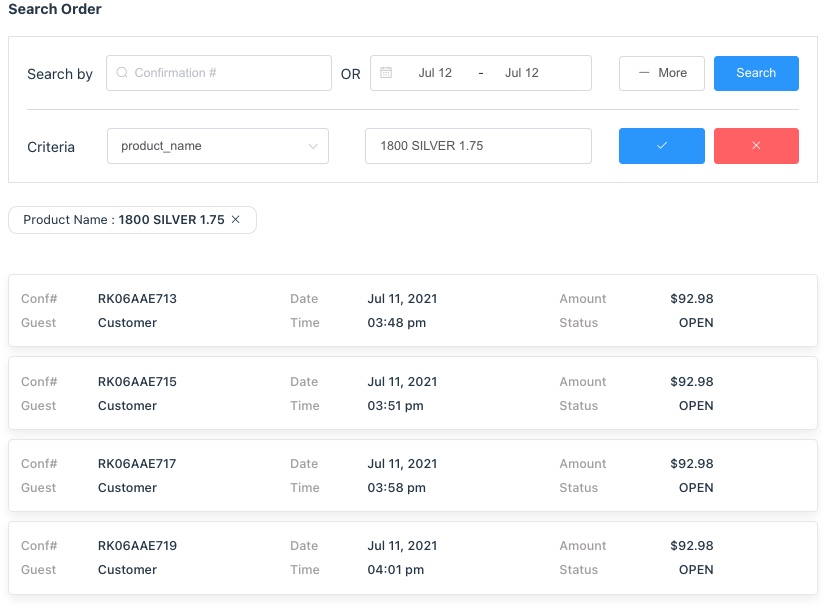Collapse options using the More button
Image resolution: width=837 pixels, height=613 pixels.
click(662, 73)
